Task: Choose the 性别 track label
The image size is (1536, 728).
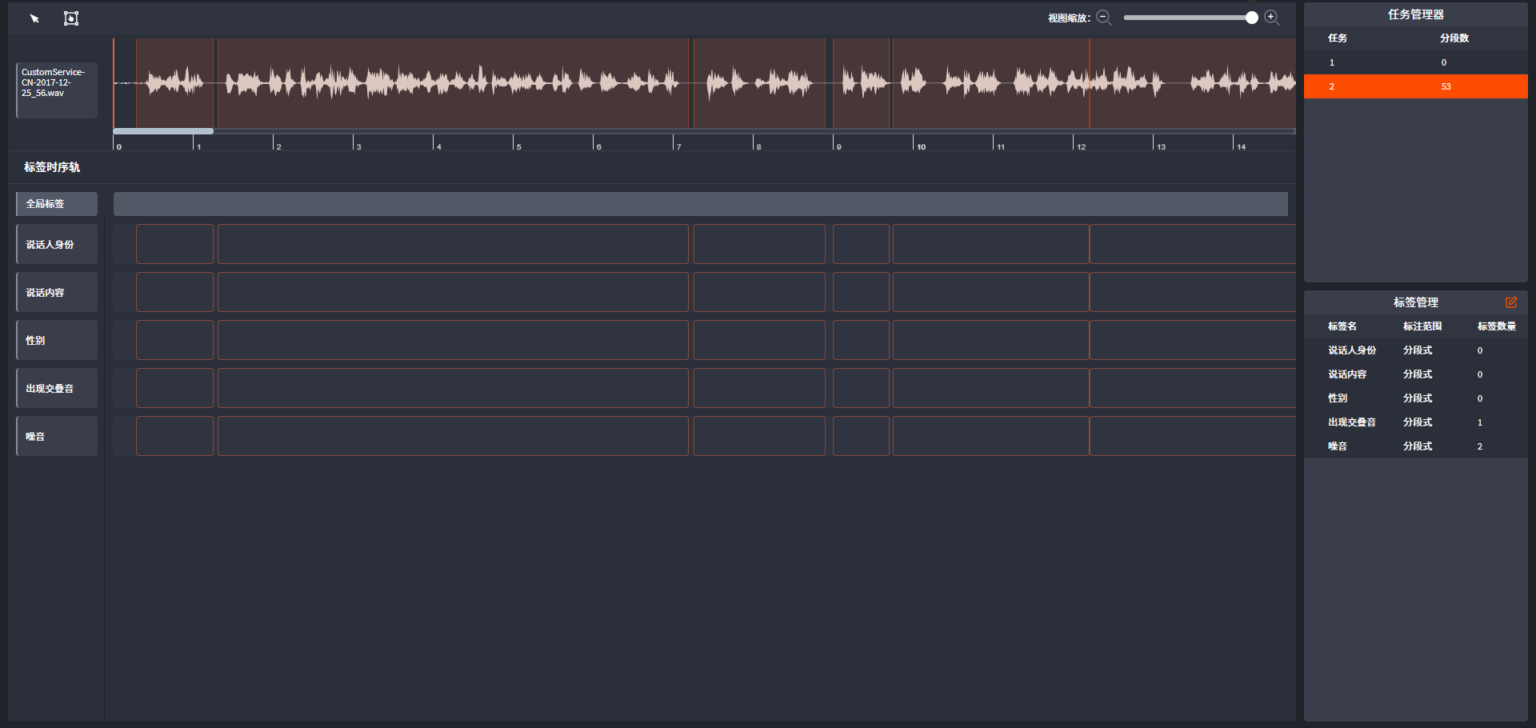Action: (x=57, y=340)
